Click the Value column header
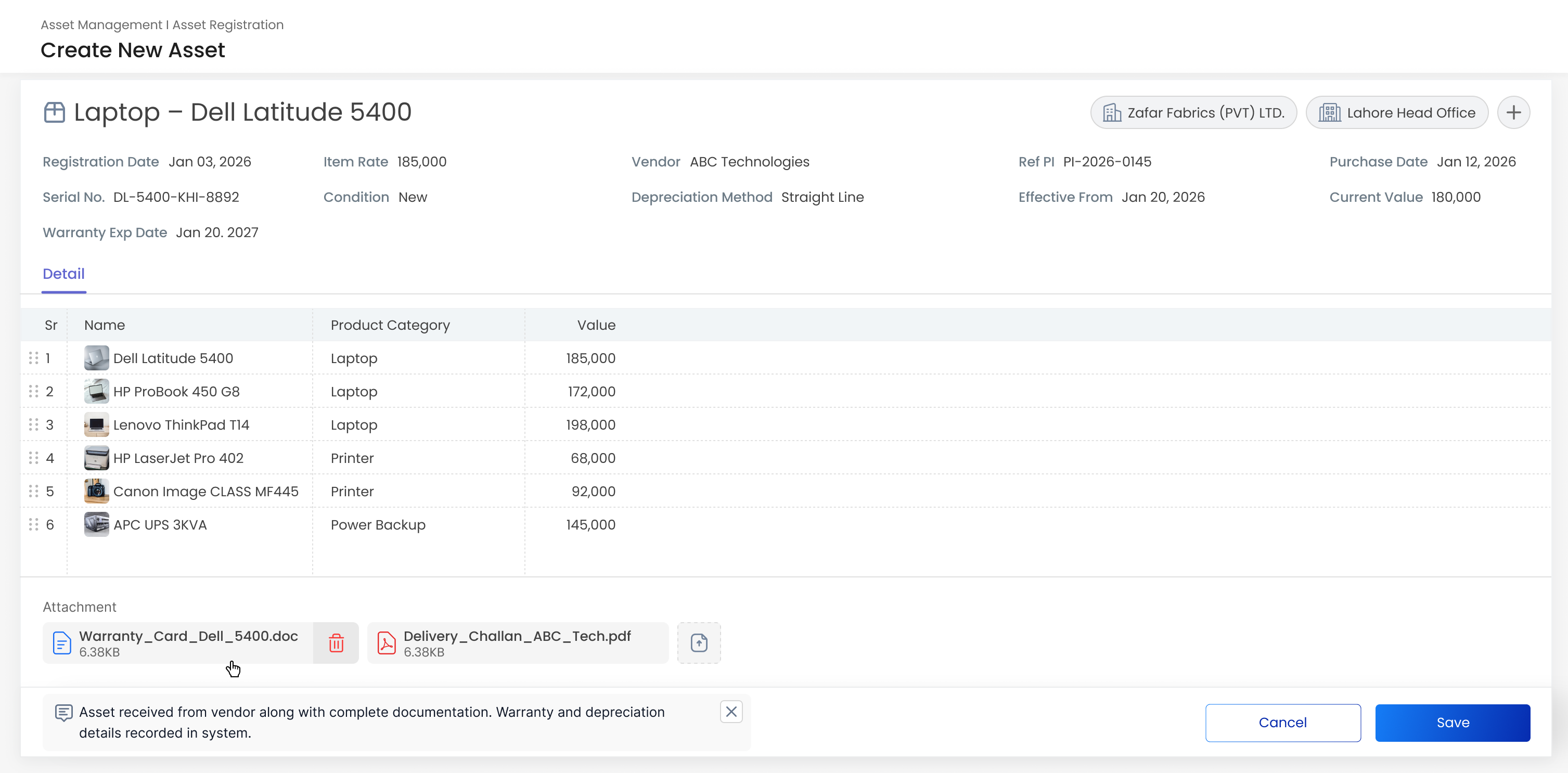The height and width of the screenshot is (773, 1568). tap(596, 325)
